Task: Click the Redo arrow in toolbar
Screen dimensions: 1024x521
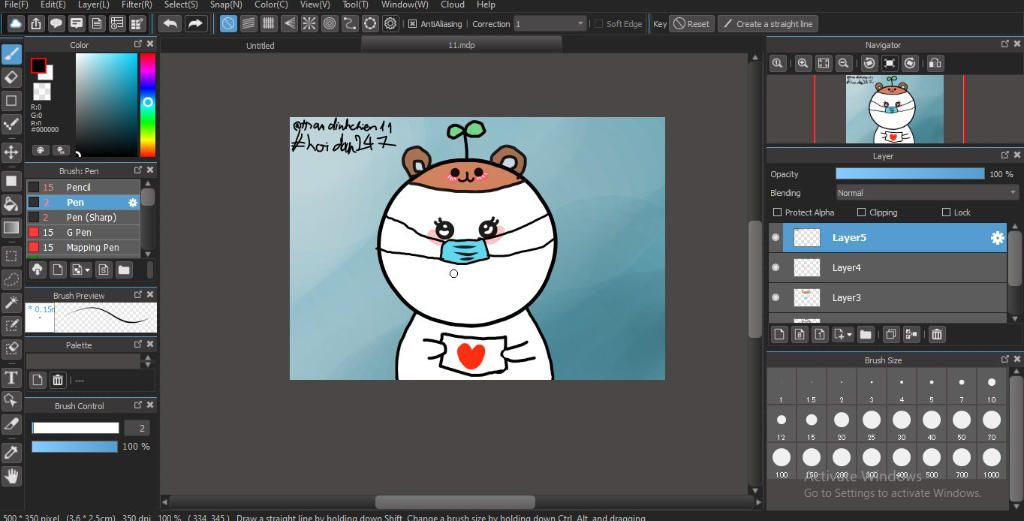Action: (x=195, y=24)
